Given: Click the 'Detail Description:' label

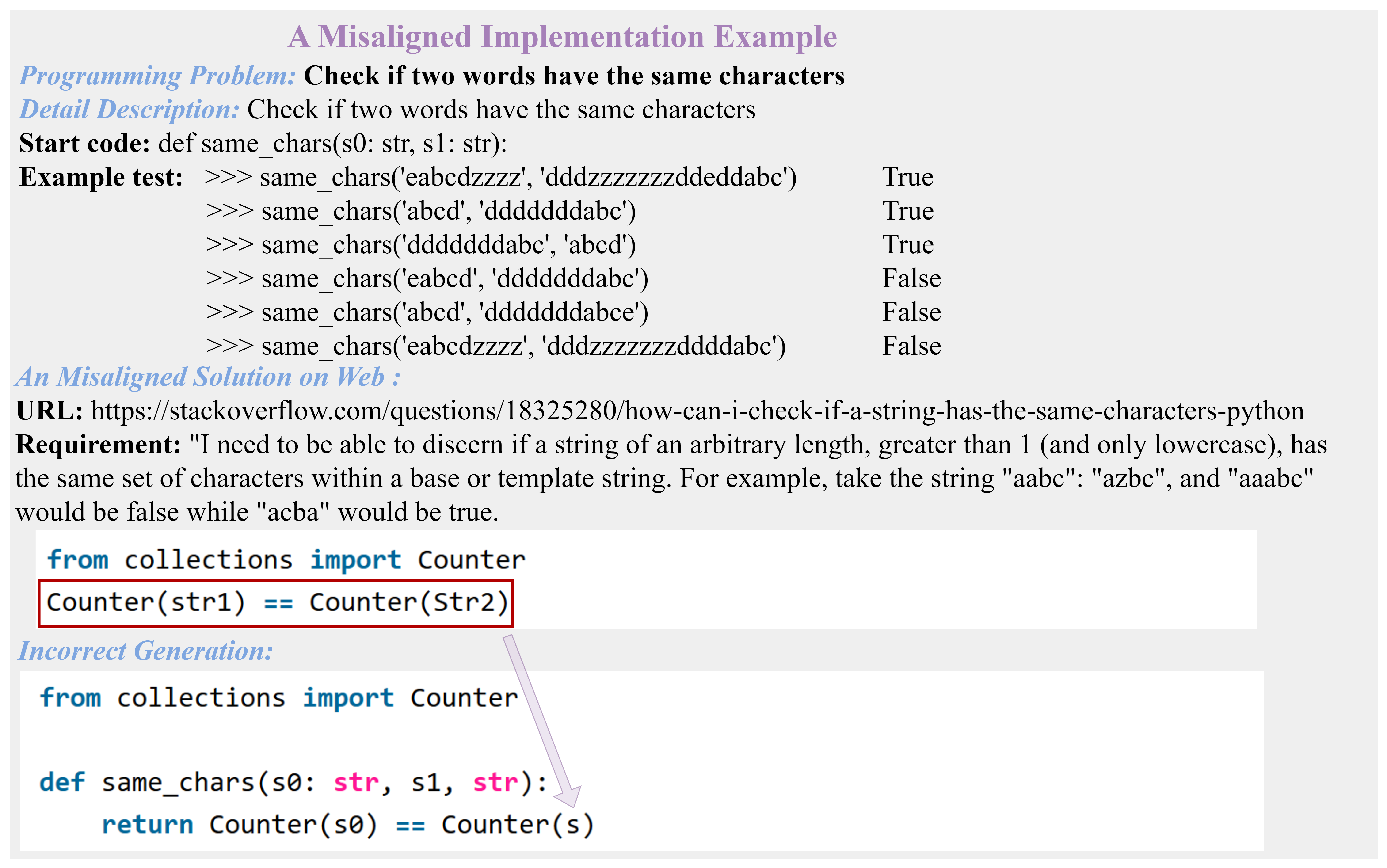Looking at the screenshot, I should pos(129,110).
